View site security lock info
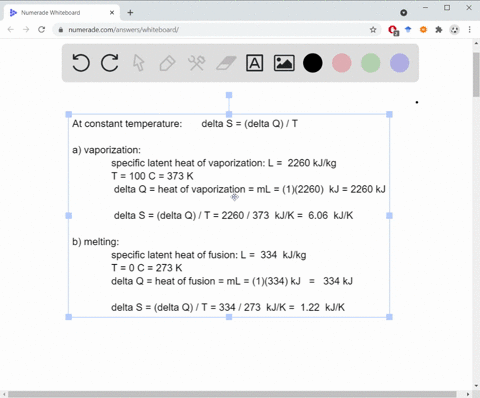 (61, 30)
